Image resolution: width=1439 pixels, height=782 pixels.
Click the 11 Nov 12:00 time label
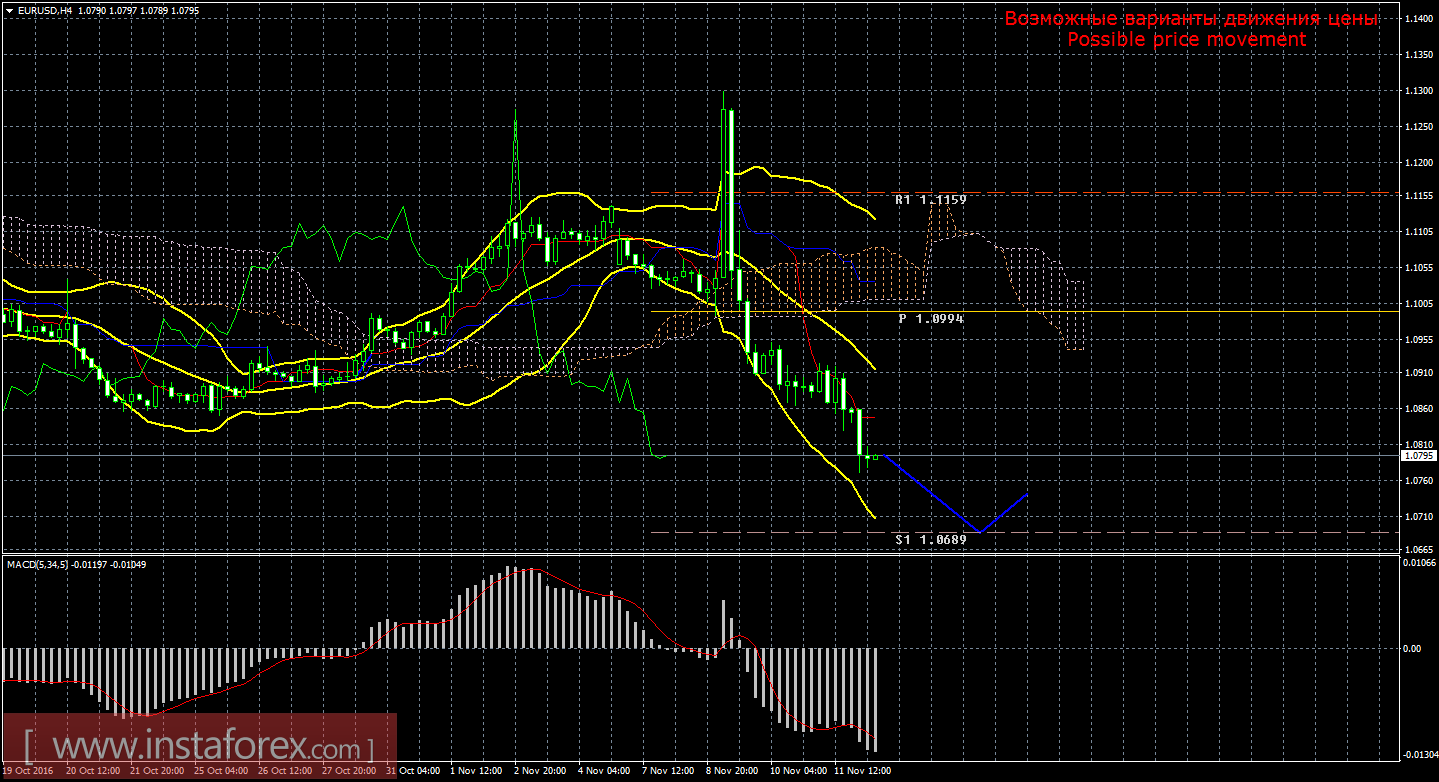(863, 771)
